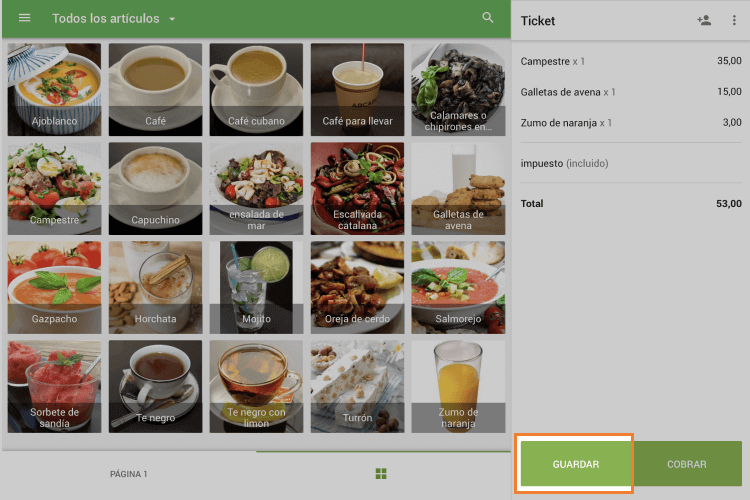The width and height of the screenshot is (750, 500).
Task: Add Sorbete de sandía item
Action: (x=55, y=387)
